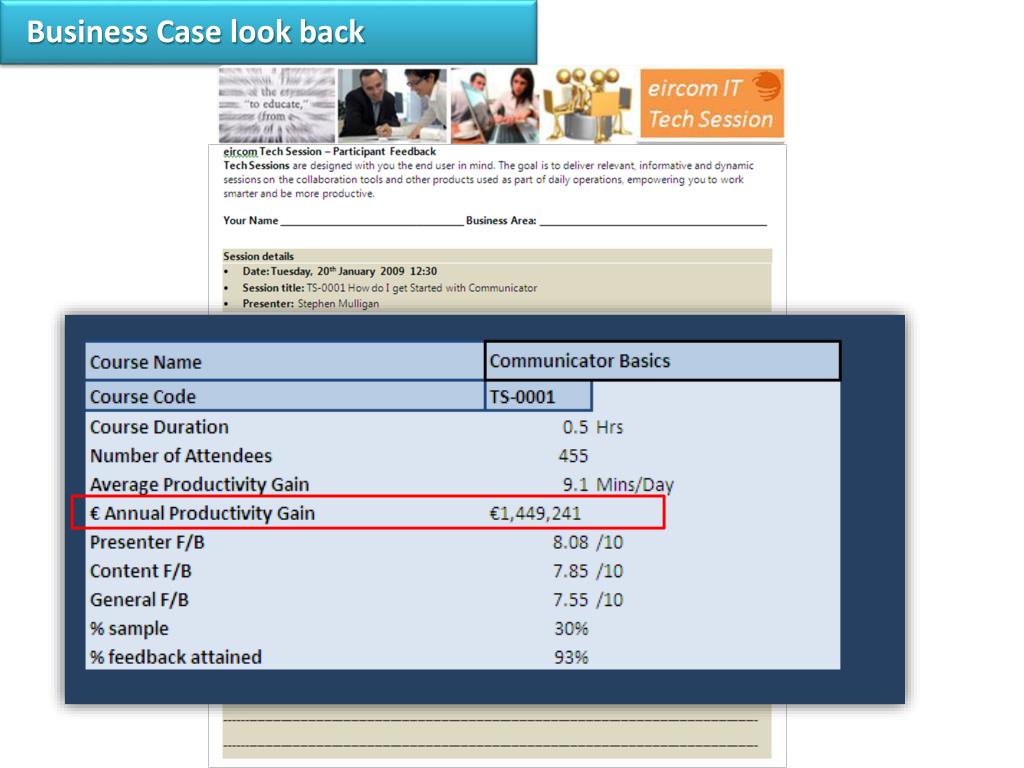This screenshot has width=1024, height=768.
Task: Click the two men in suits photo
Action: tap(392, 104)
